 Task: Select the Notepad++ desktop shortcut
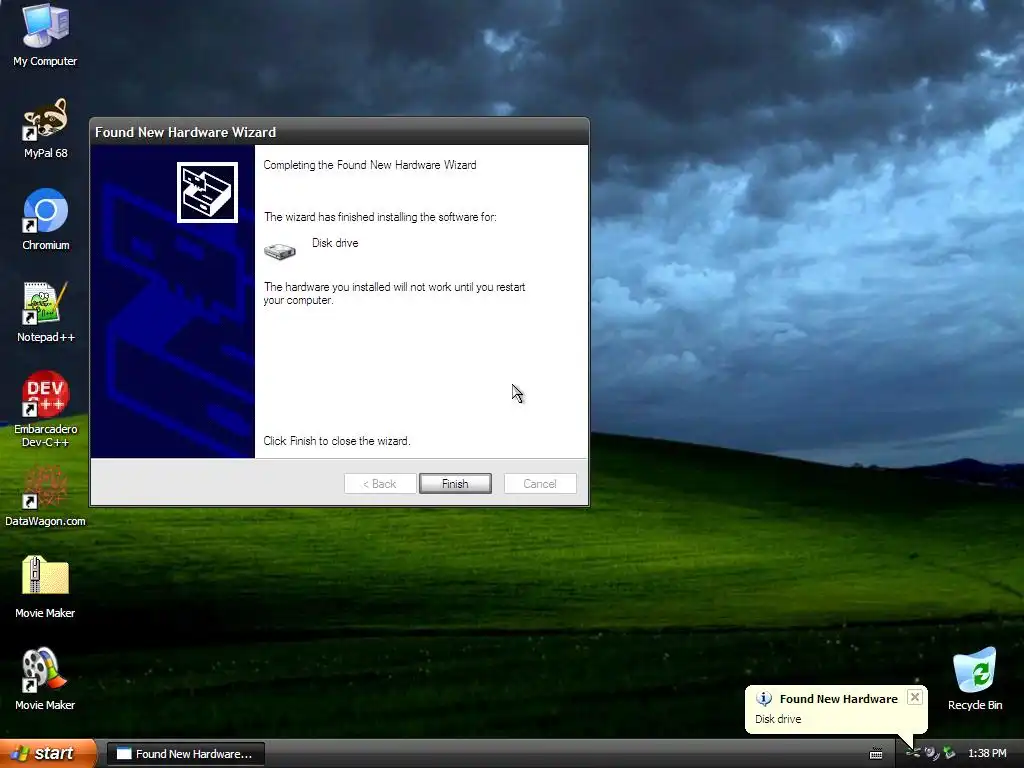tap(45, 312)
